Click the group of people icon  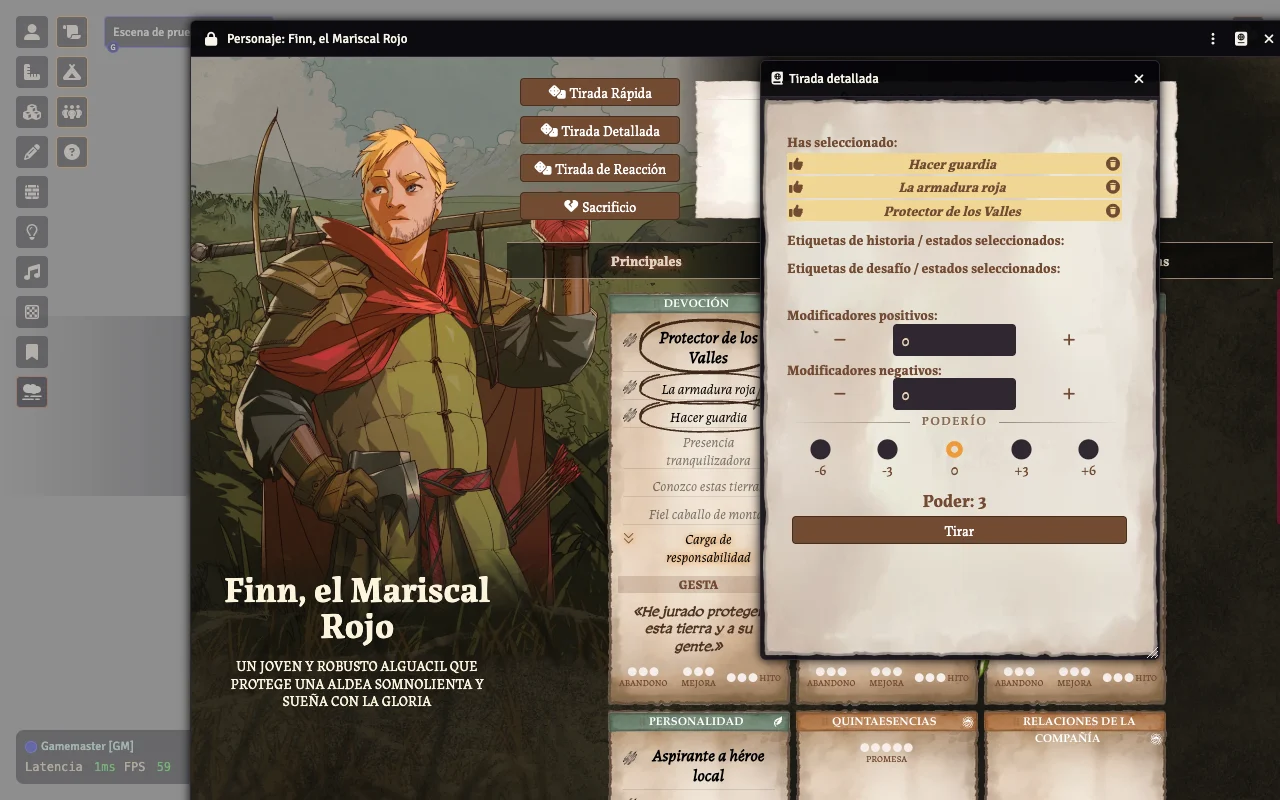tap(72, 112)
